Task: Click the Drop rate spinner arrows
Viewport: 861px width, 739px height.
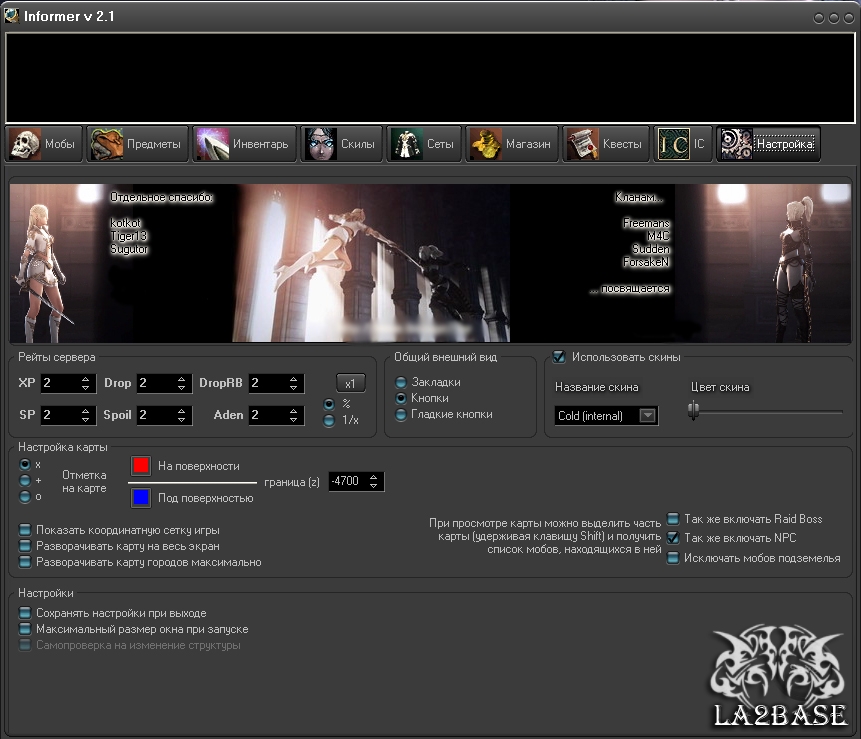Action: tap(182, 383)
